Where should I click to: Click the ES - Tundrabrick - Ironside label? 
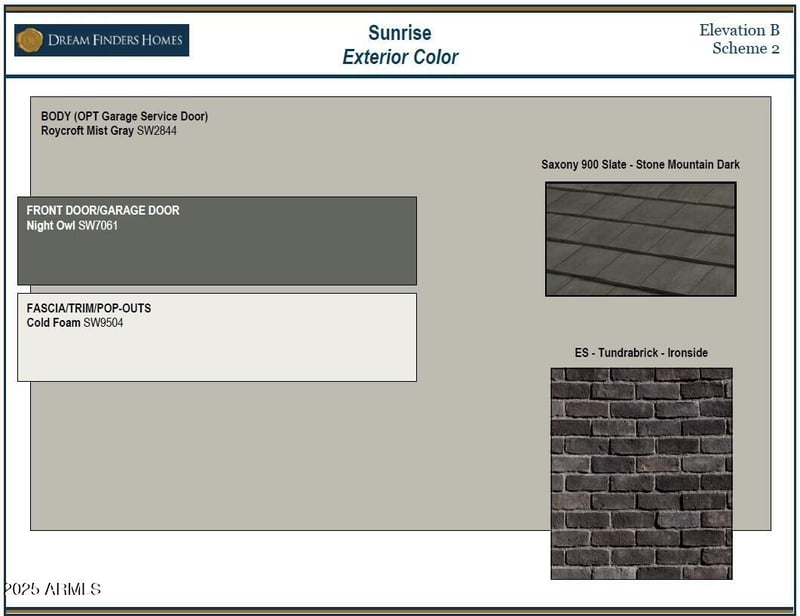pos(641,352)
